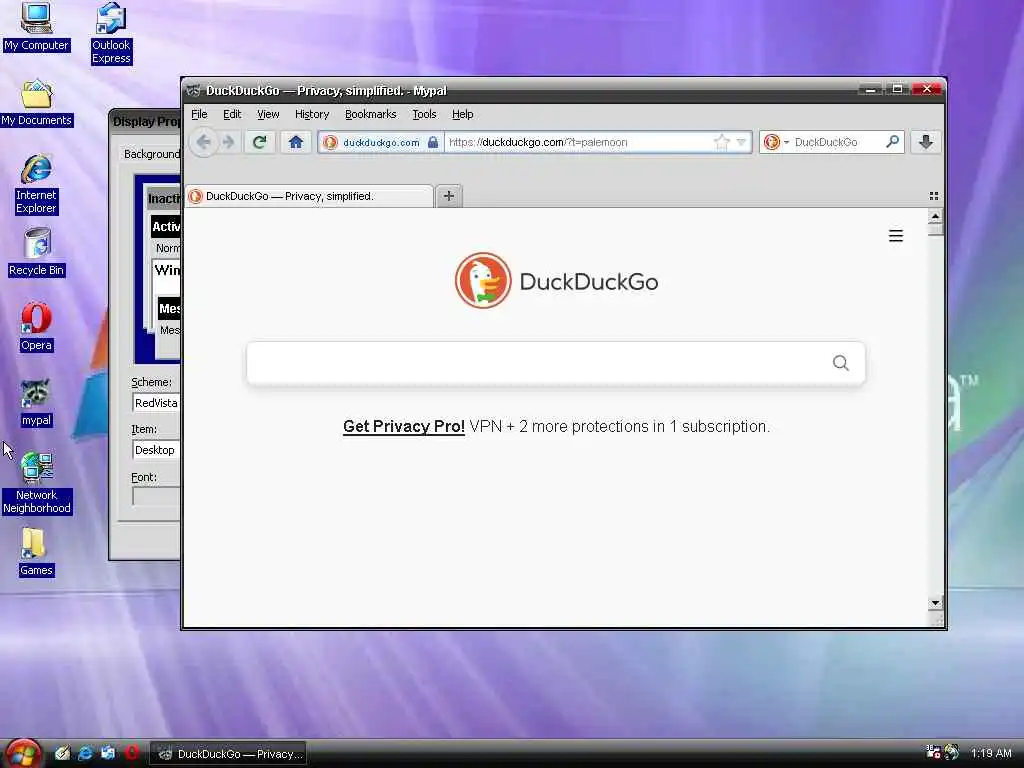Open the Start menu orb

(23, 753)
